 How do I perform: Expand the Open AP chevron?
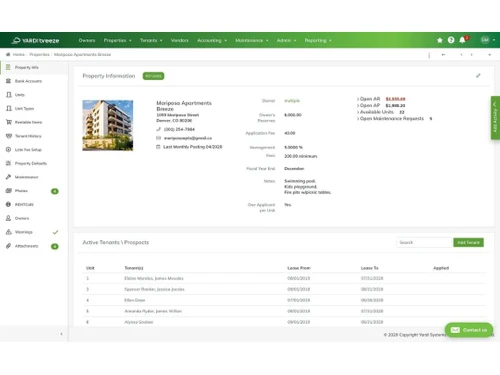coord(358,105)
